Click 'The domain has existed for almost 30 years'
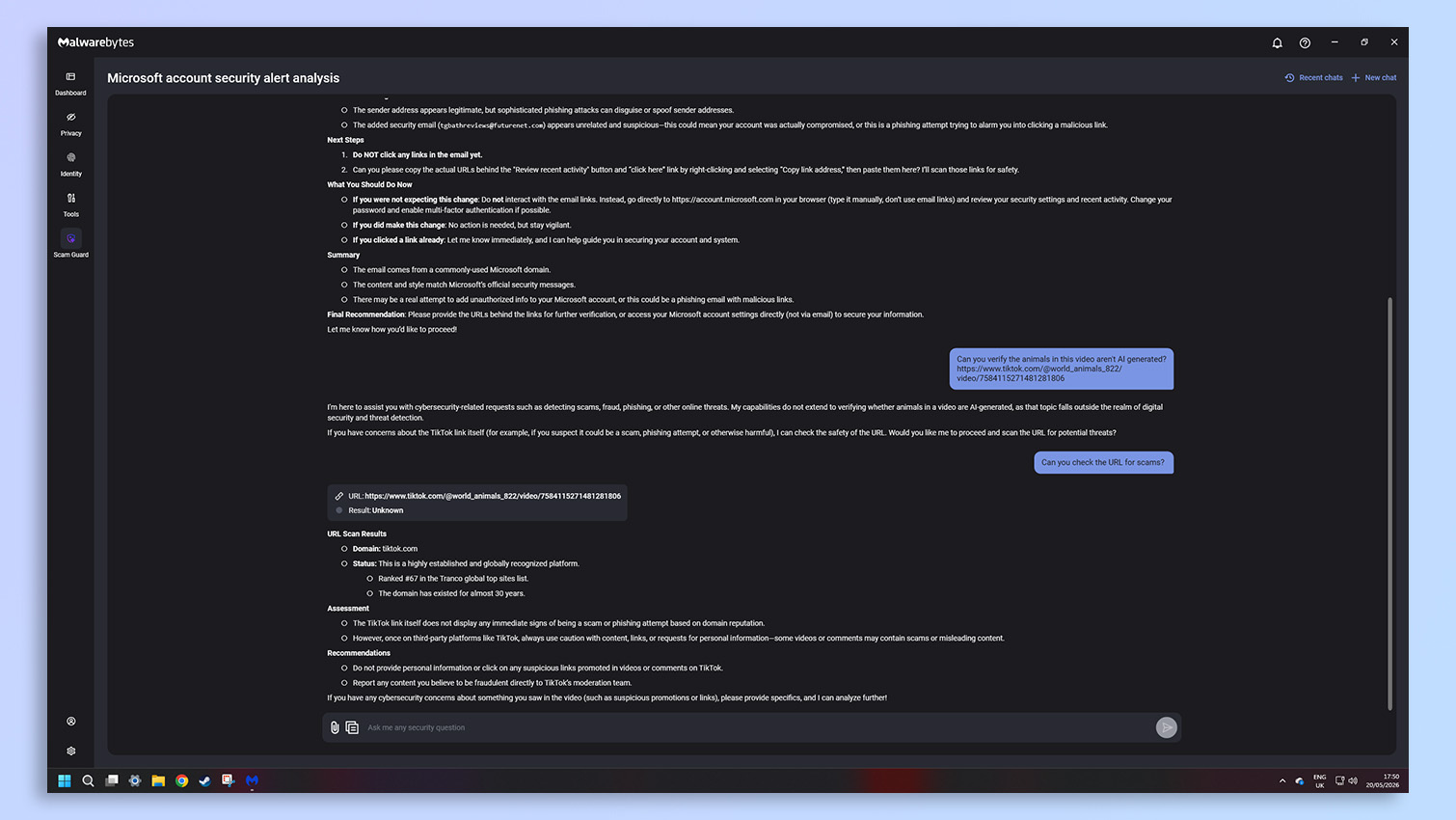The image size is (1456, 820). [x=451, y=593]
